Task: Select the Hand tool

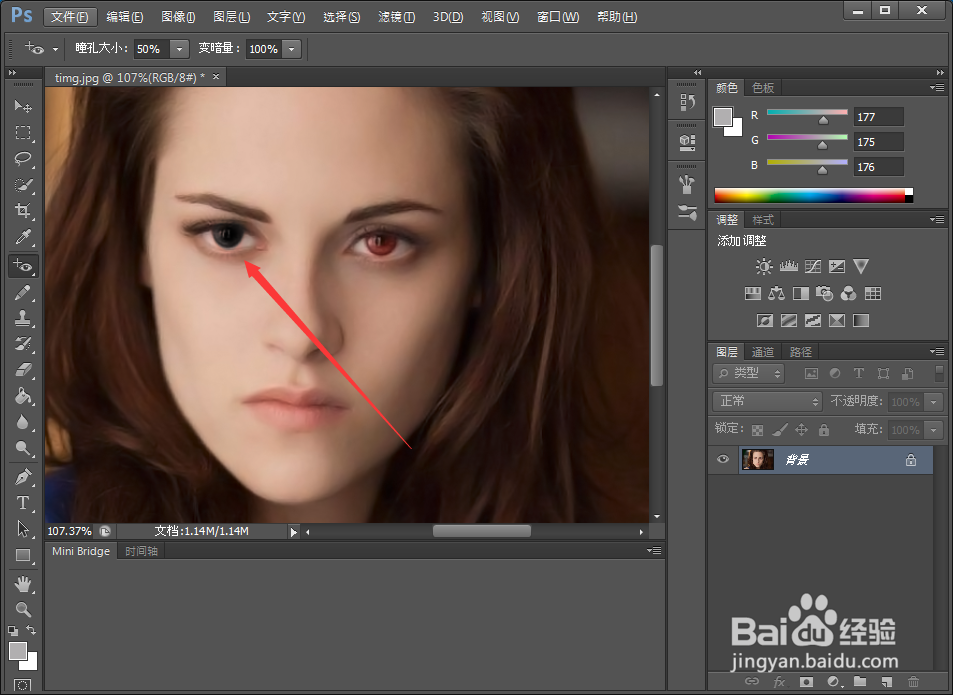Action: (23, 584)
